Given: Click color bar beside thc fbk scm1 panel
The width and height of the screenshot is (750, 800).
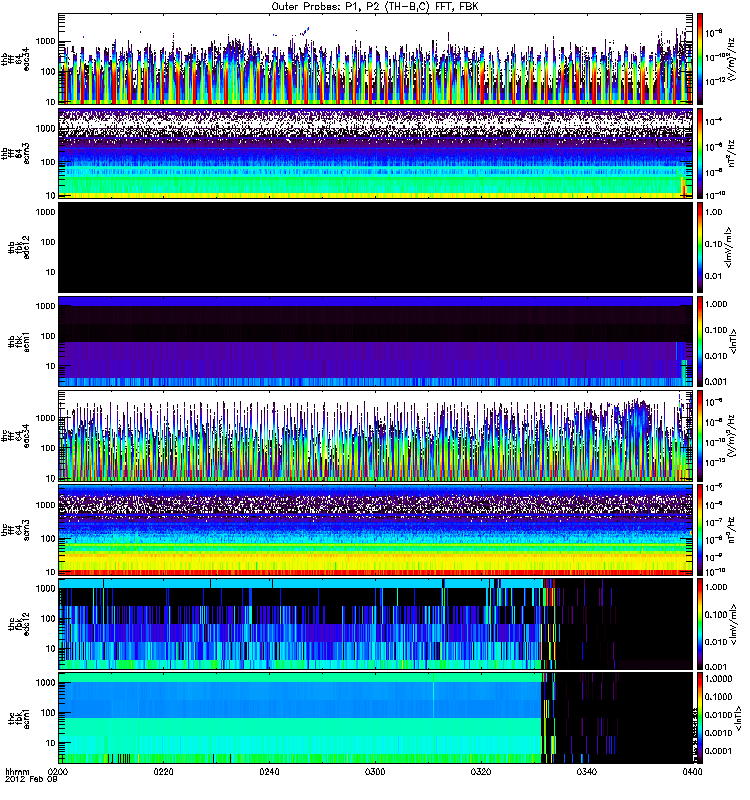Looking at the screenshot, I should pyautogui.click(x=701, y=718).
